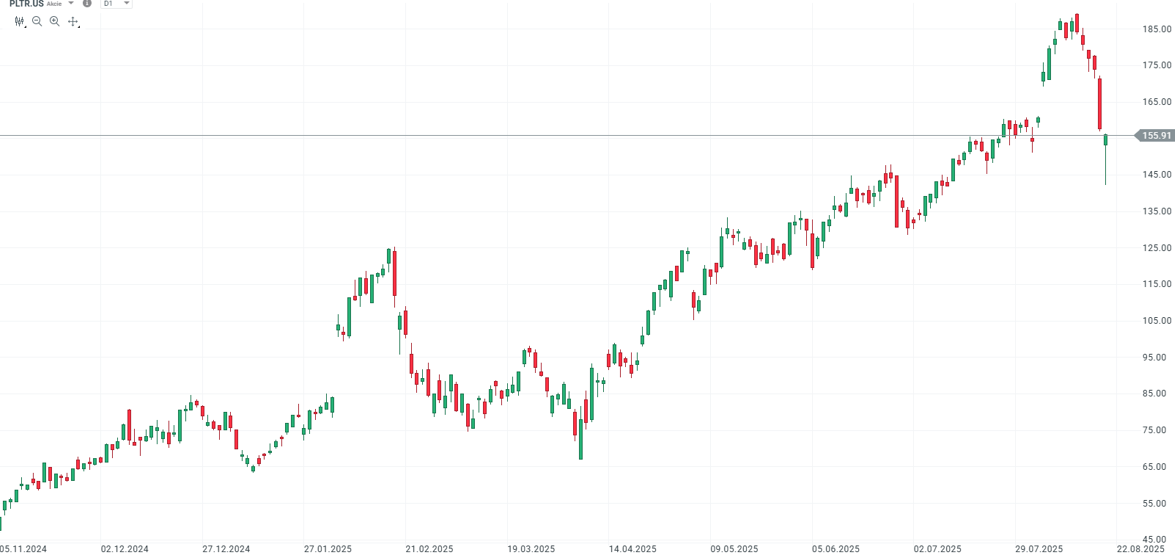The image size is (1175, 555).
Task: Click the 155.91 current price tag
Action: 1155,135
